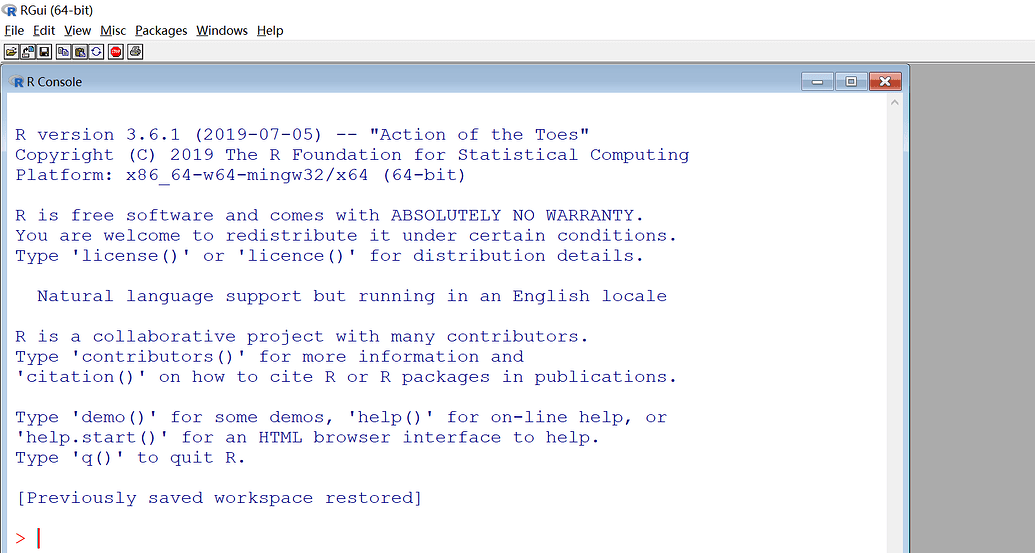Open the File menu

point(14,30)
